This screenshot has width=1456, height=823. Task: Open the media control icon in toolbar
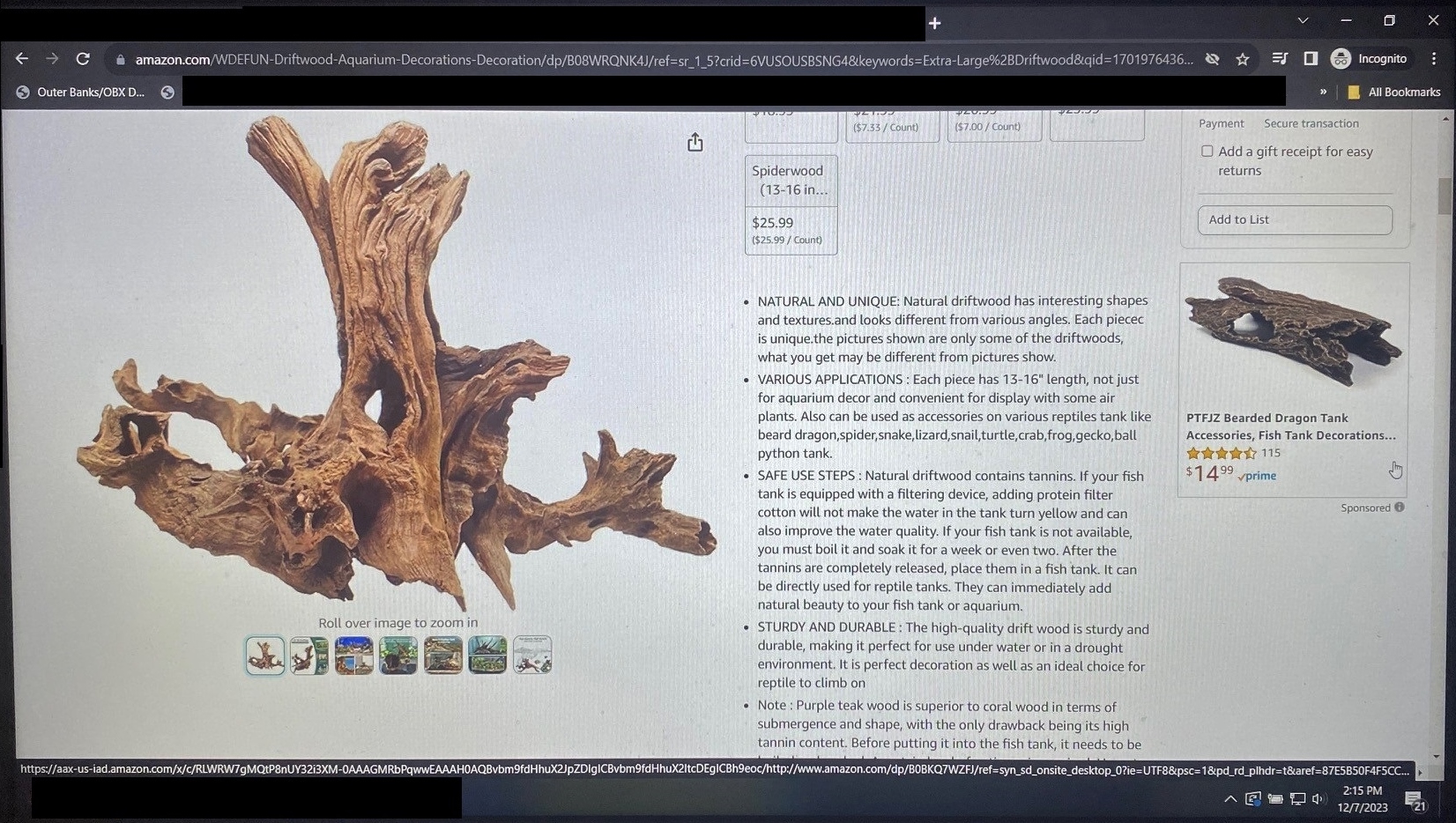(x=1280, y=59)
